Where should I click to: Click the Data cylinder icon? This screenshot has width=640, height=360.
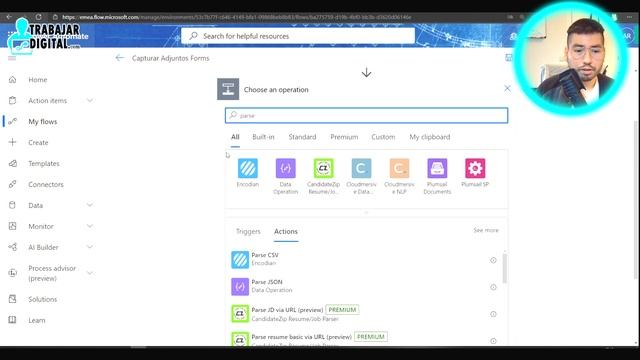tap(13, 205)
